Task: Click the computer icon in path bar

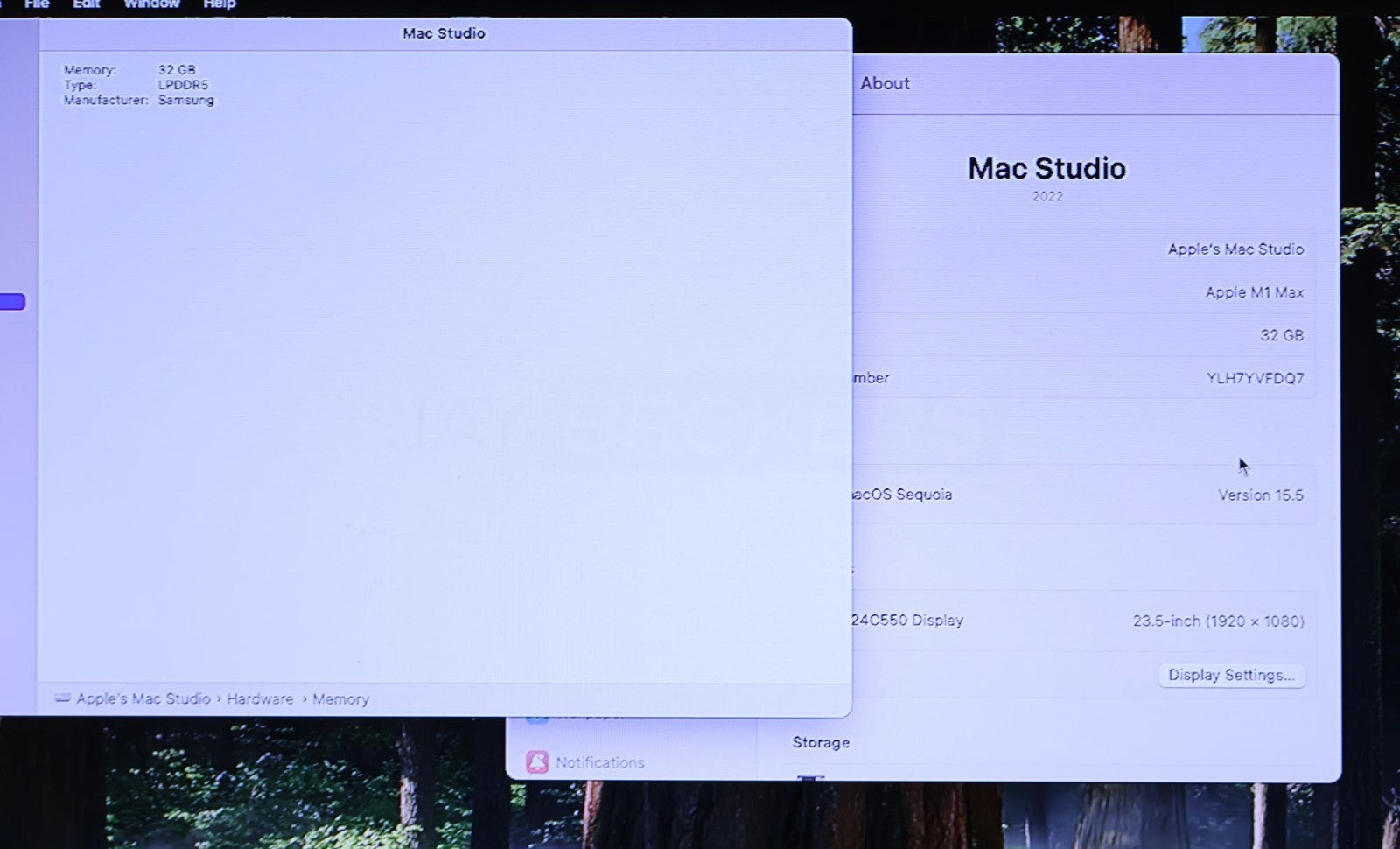Action: (62, 698)
